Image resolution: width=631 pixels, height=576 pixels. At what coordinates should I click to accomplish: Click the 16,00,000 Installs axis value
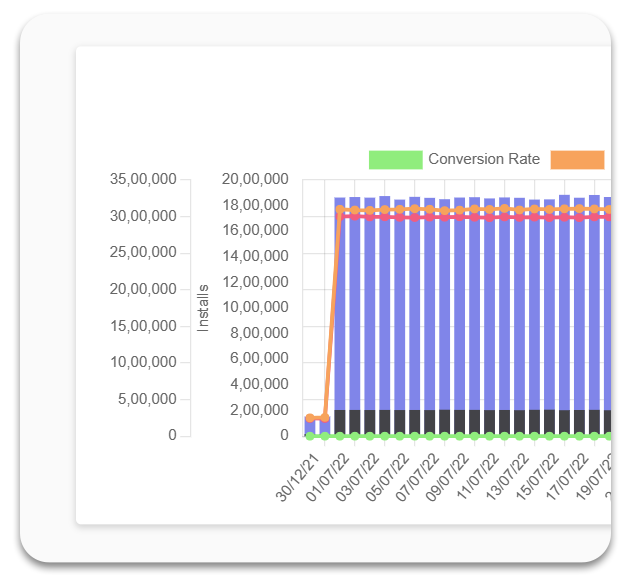(255, 230)
